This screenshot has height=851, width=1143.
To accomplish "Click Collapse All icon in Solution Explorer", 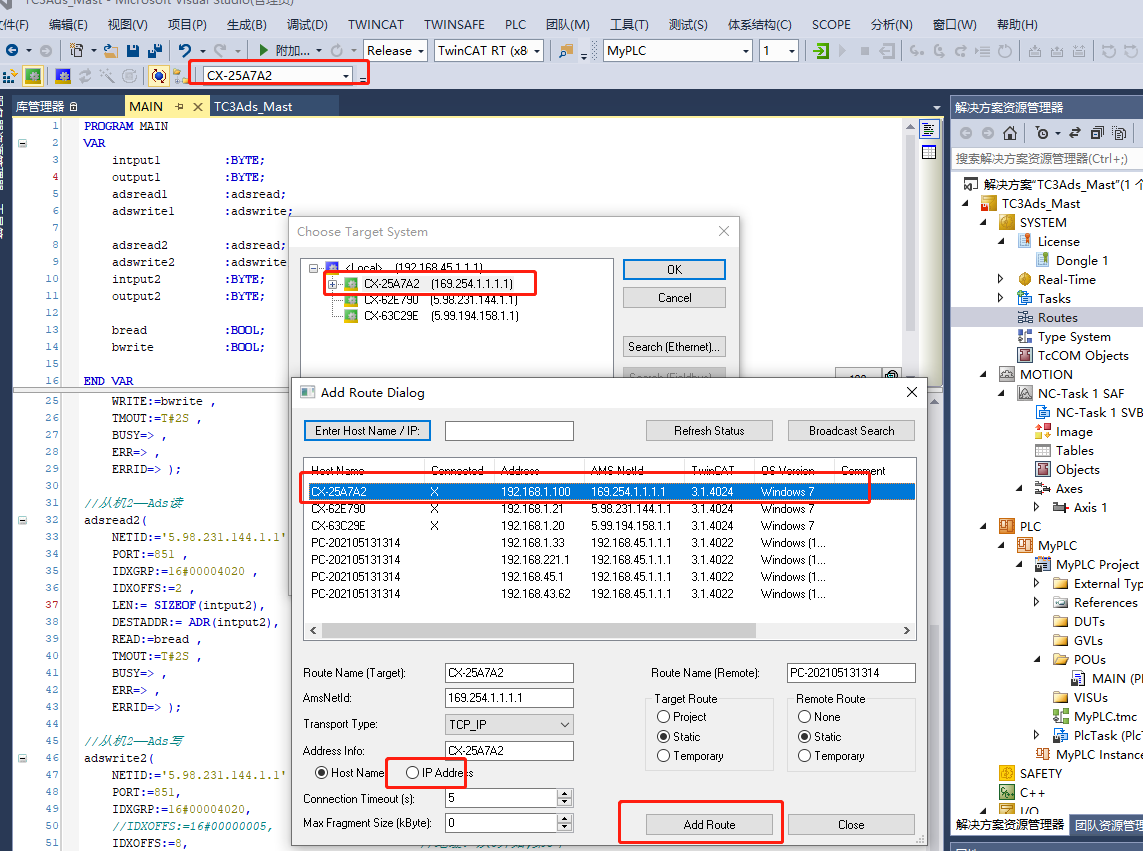I will coord(1097,133).
